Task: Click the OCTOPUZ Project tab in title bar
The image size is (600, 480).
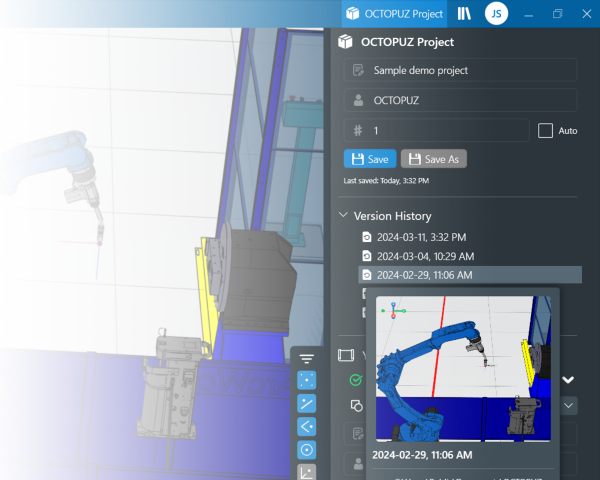Action: pyautogui.click(x=394, y=14)
